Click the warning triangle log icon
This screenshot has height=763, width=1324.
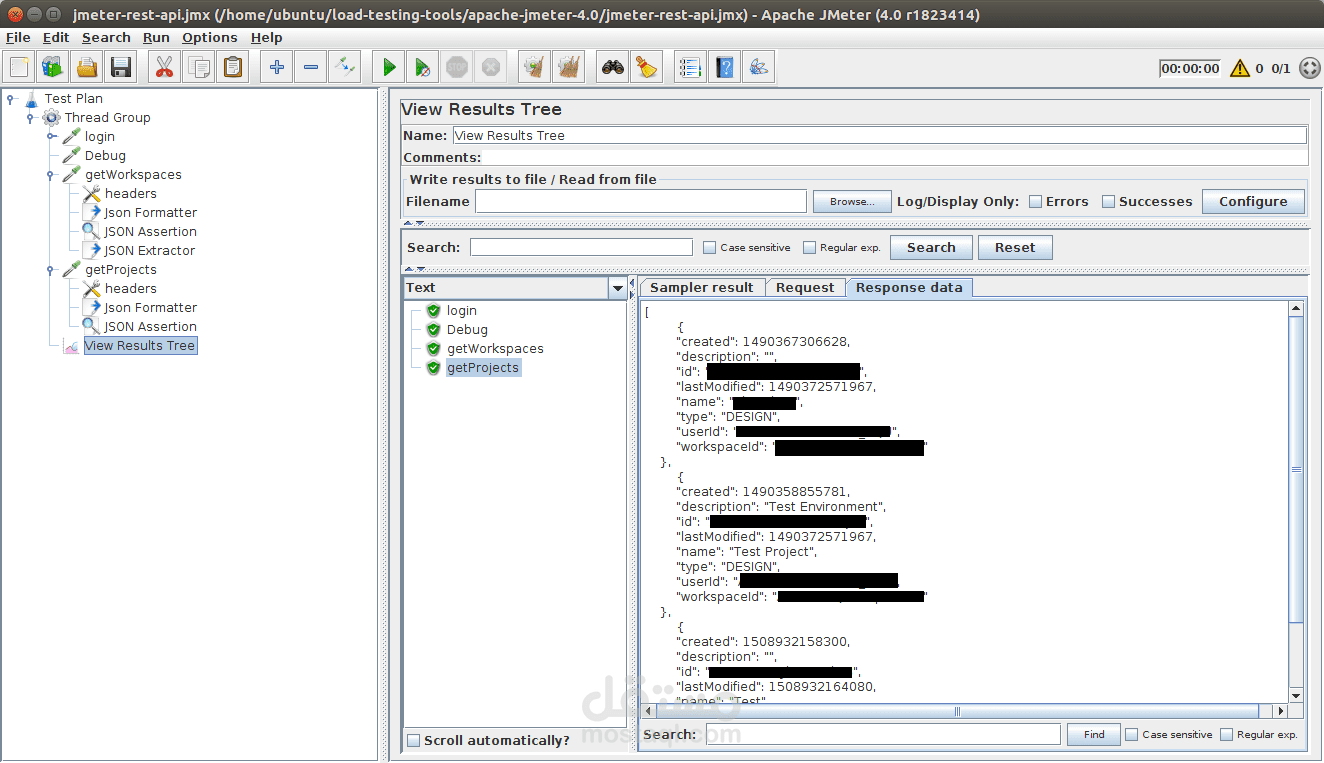point(1240,68)
